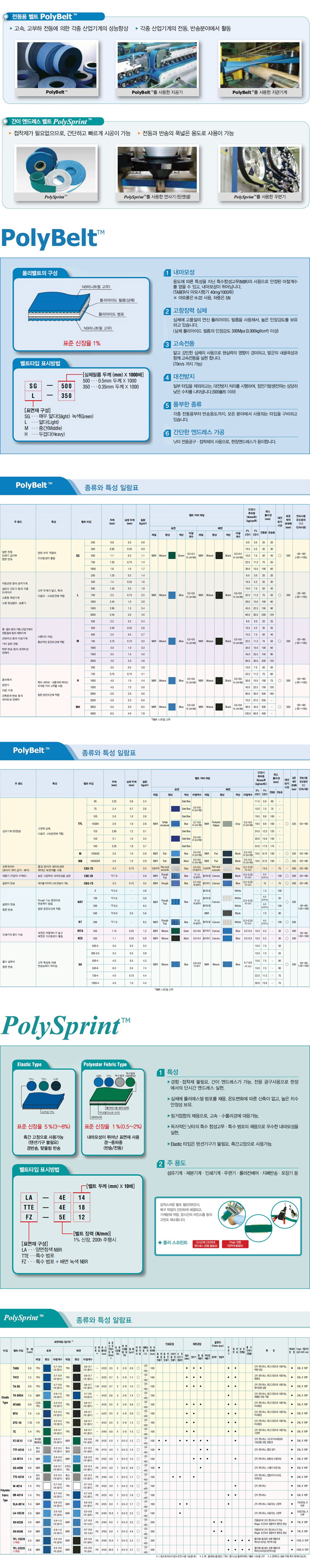Click the NRT belt type cell in second PolyBelt table
Image resolution: width=310 pixels, height=1568 pixels.
tap(81, 901)
